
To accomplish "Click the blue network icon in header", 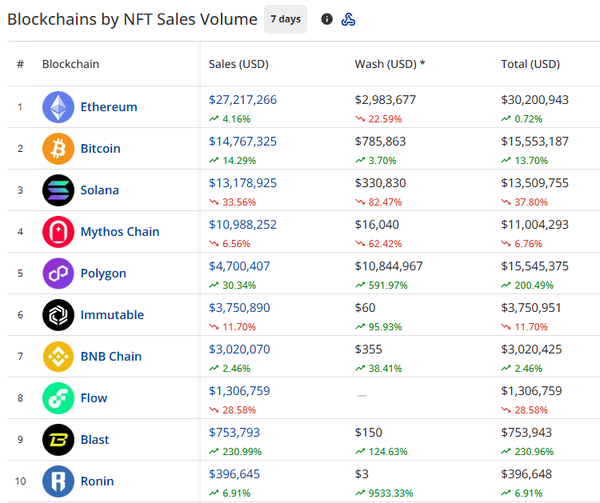I will coord(349,19).
